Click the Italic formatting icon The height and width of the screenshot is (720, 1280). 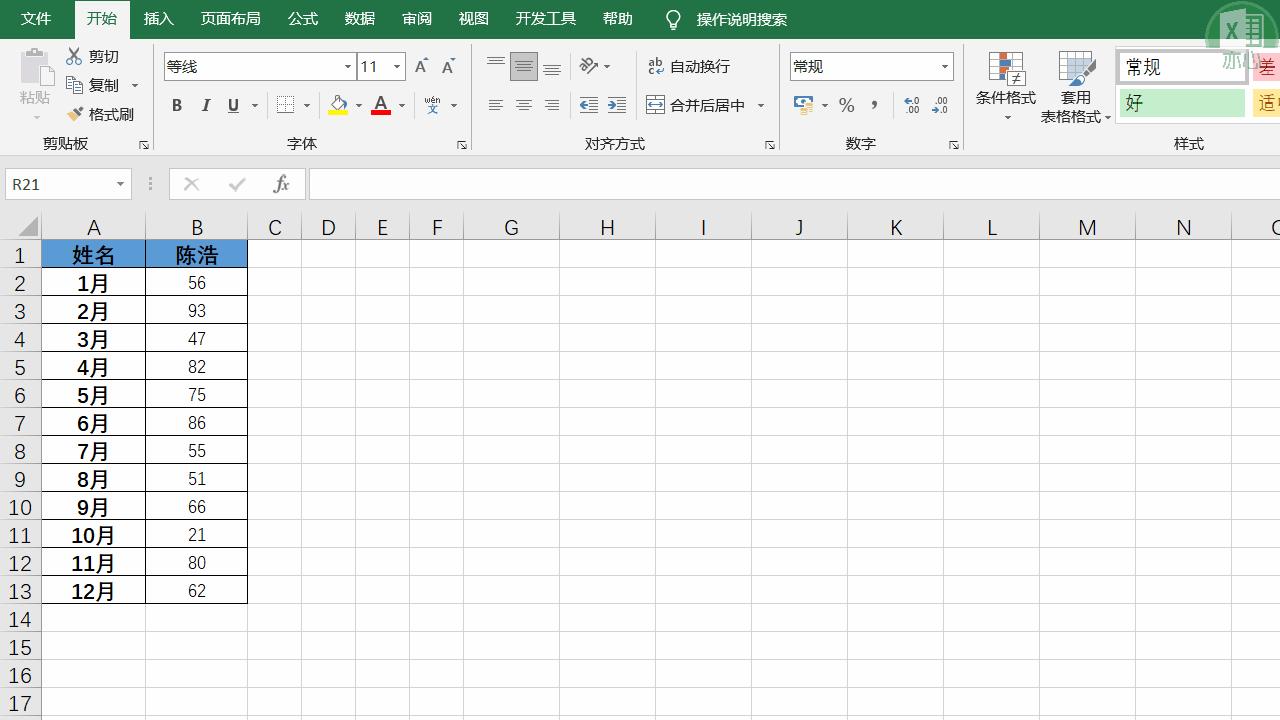pyautogui.click(x=204, y=105)
